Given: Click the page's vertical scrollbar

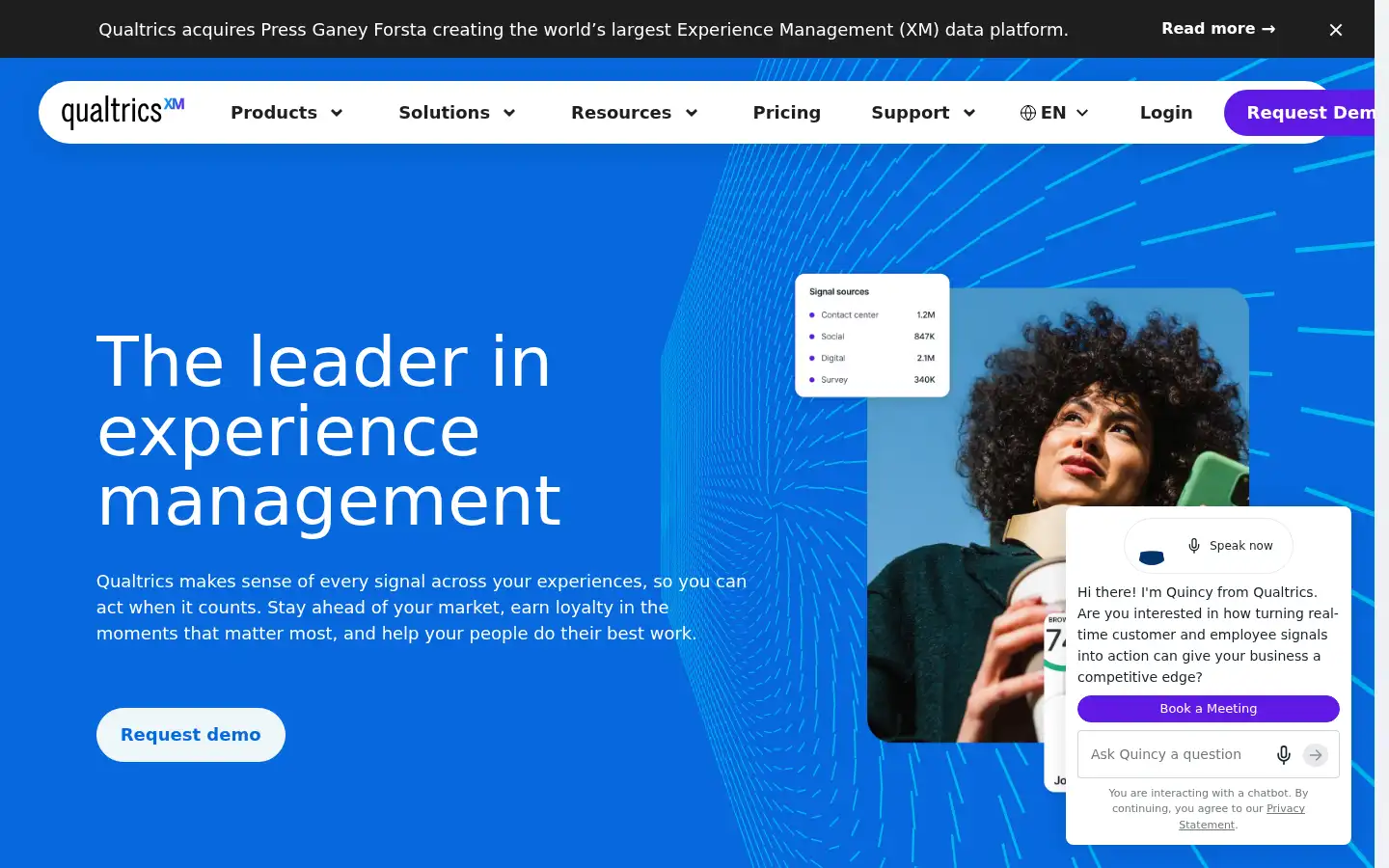Looking at the screenshot, I should 1381,434.
